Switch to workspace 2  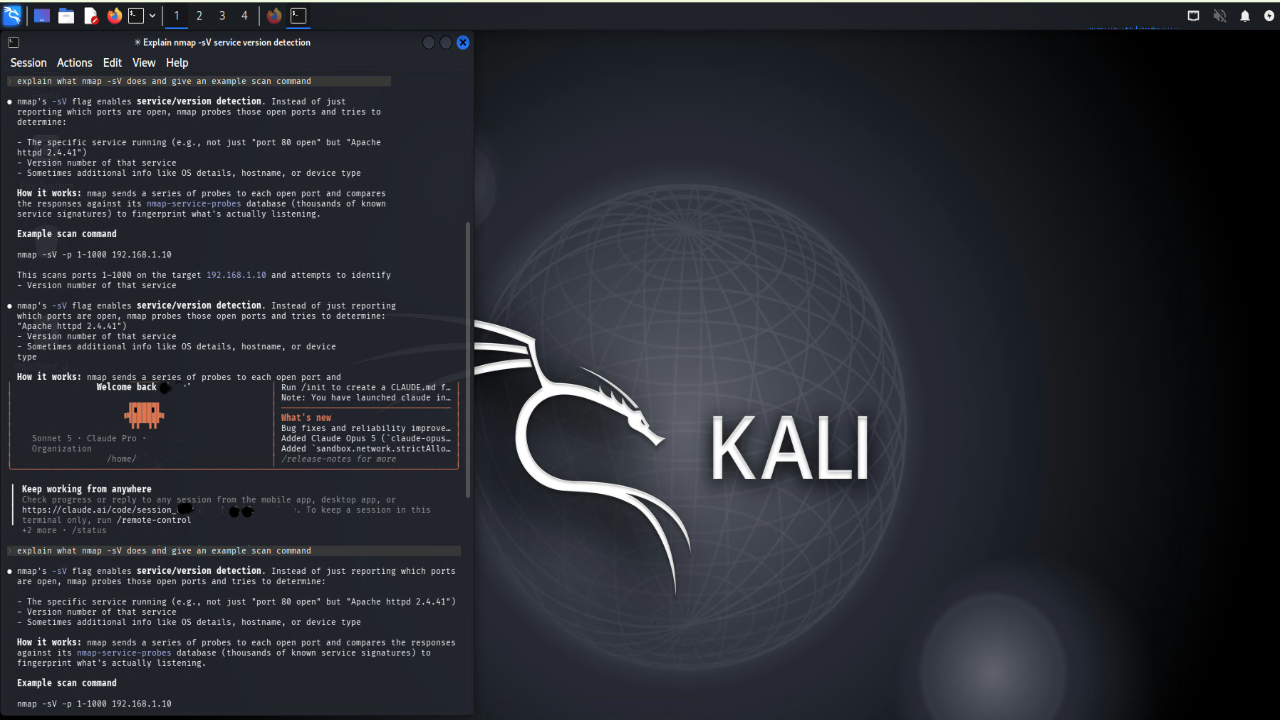coord(199,16)
